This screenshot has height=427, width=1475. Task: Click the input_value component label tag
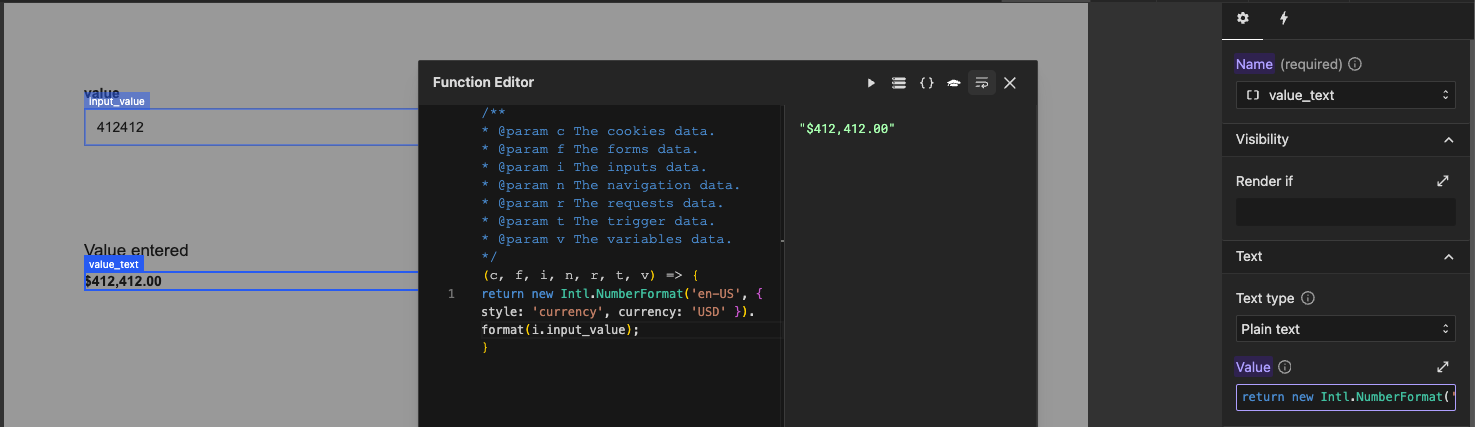click(117, 101)
